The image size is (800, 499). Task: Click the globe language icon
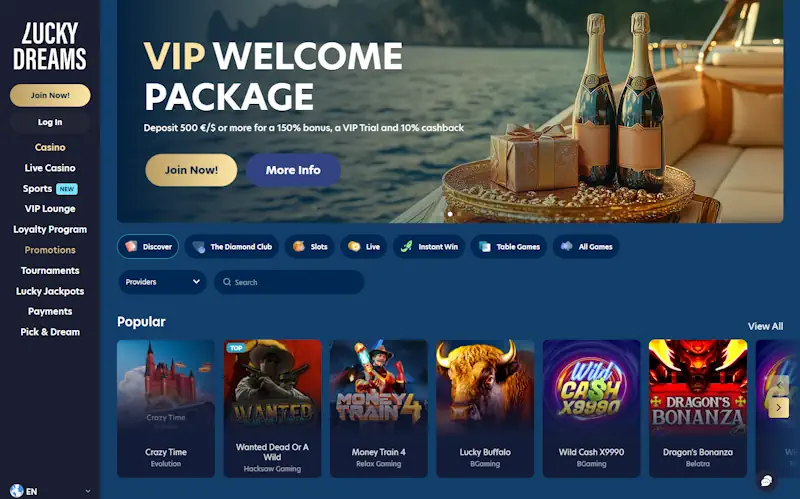point(16,491)
